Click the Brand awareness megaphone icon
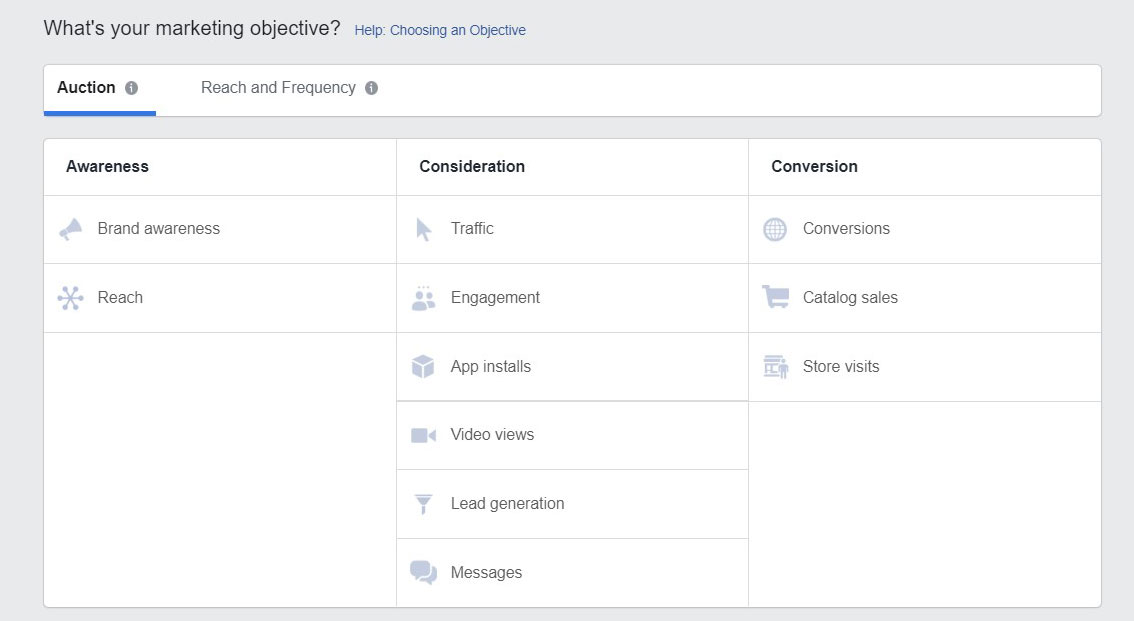Image resolution: width=1134 pixels, height=621 pixels. click(70, 229)
